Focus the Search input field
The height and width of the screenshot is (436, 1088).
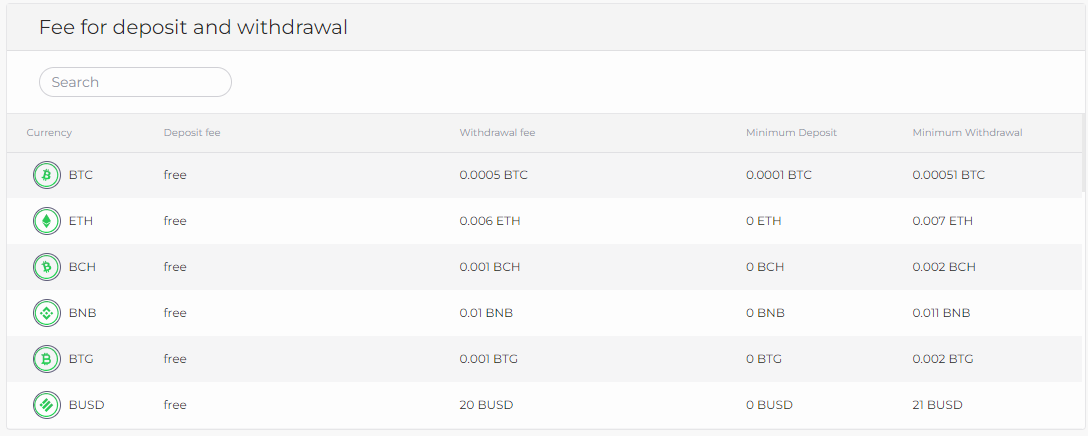pyautogui.click(x=135, y=82)
